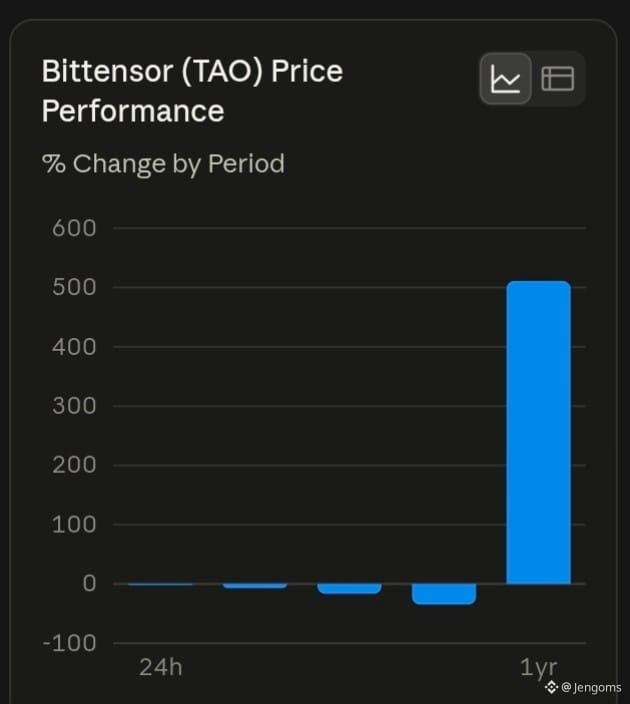Switch to the line chart view icon

[x=506, y=79]
